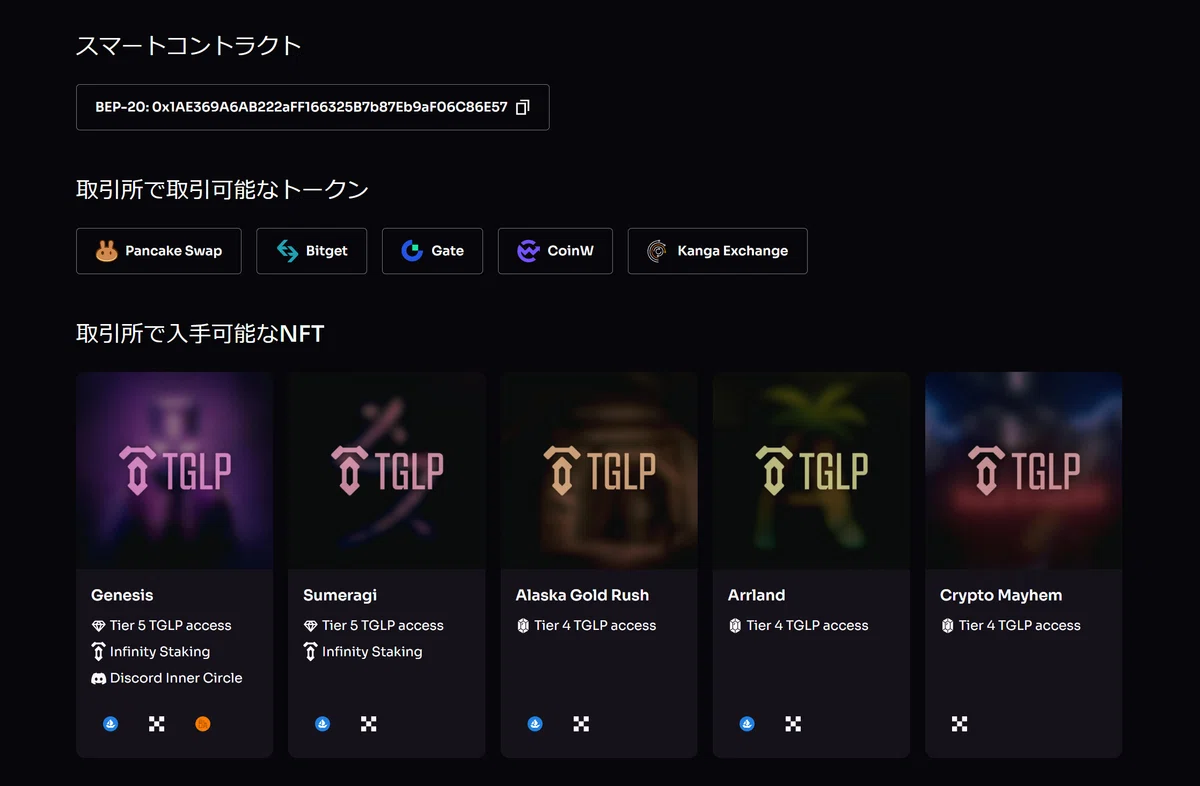1200x786 pixels.
Task: Open Sumeragi NFT on OpenSea
Action: point(323,724)
